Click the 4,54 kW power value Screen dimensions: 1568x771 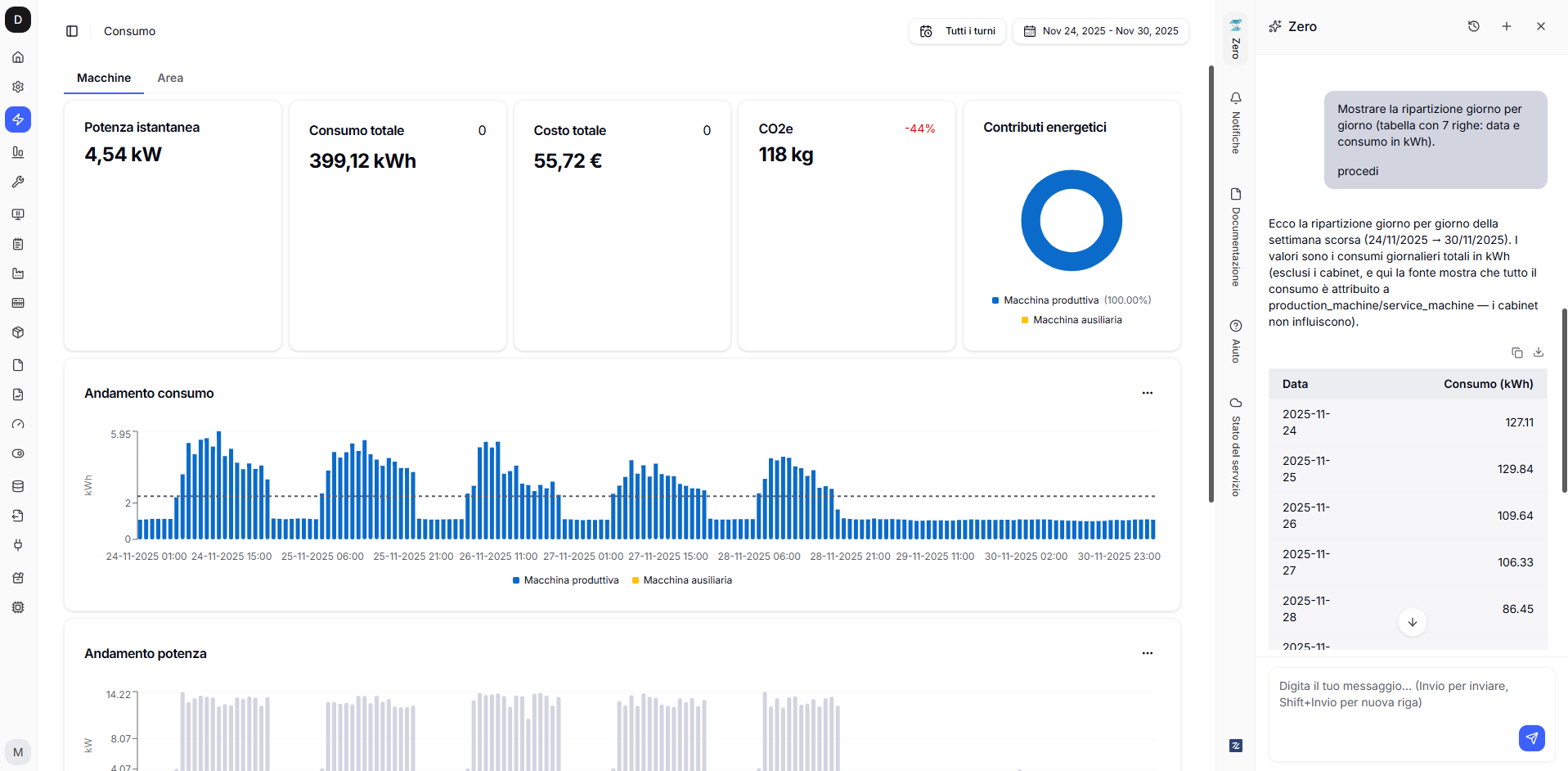point(124,155)
